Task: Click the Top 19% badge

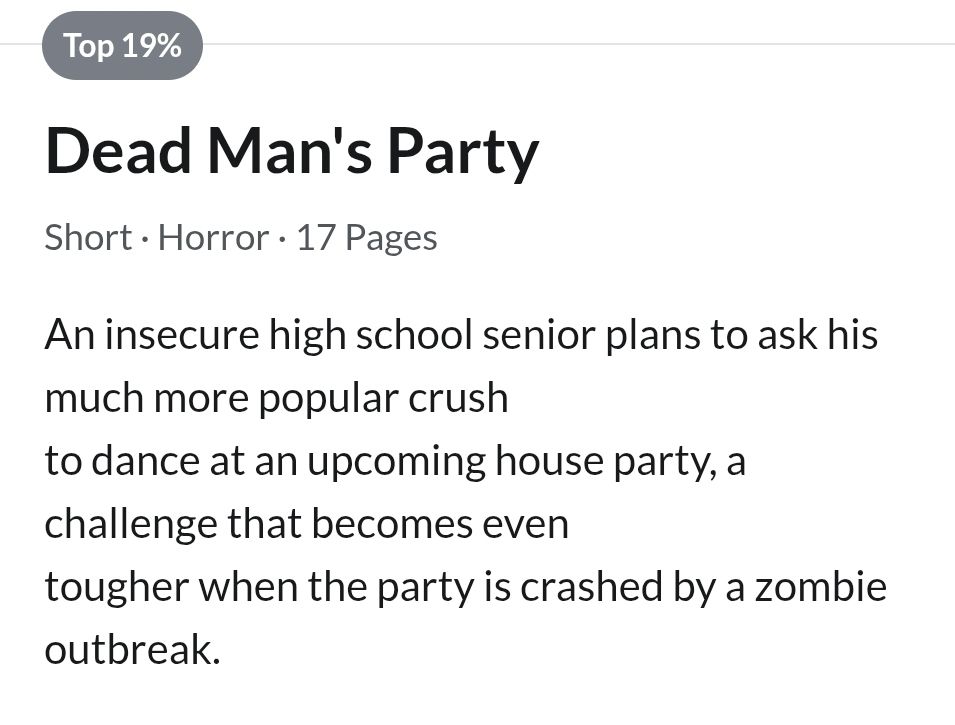Action: coord(122,45)
